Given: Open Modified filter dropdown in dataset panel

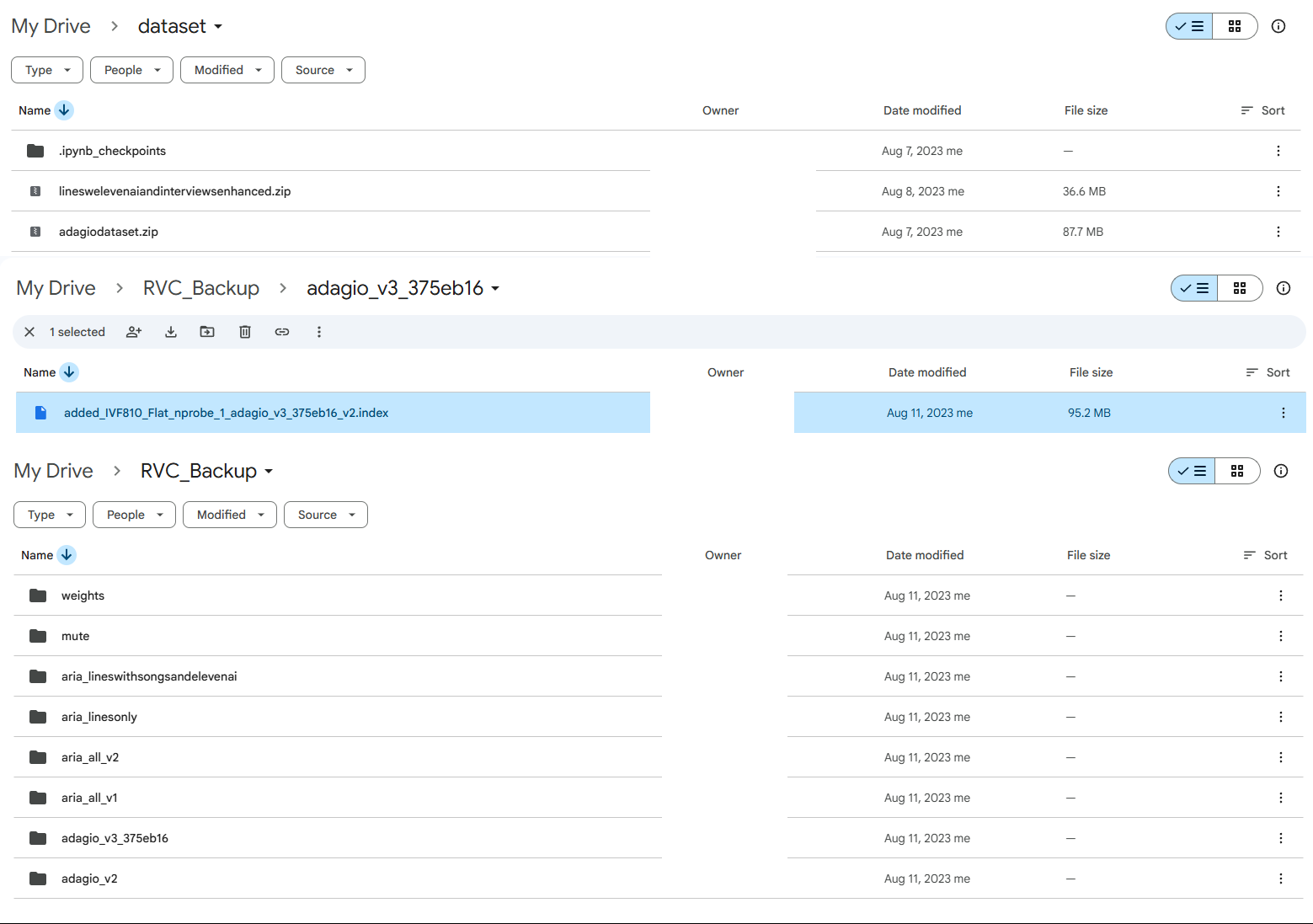Looking at the screenshot, I should tap(227, 70).
